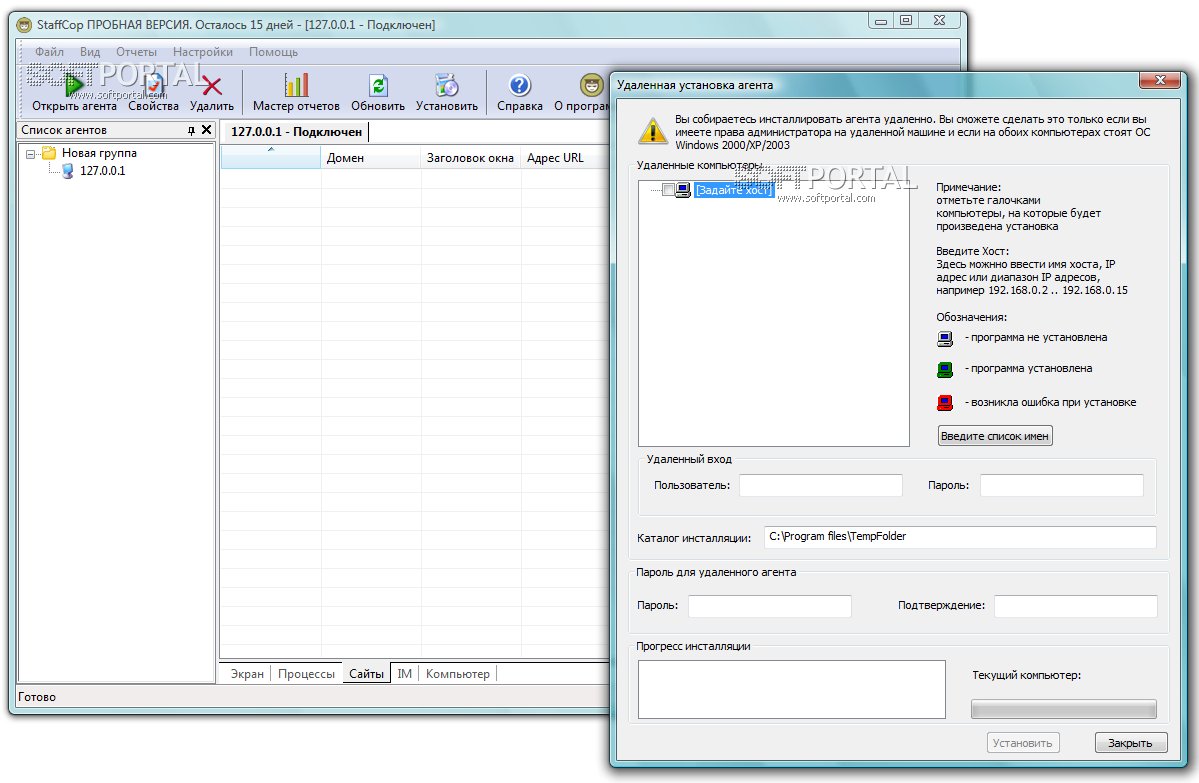Open Справка help icon
Viewport: 1199px width, 783px height.
pos(520,85)
